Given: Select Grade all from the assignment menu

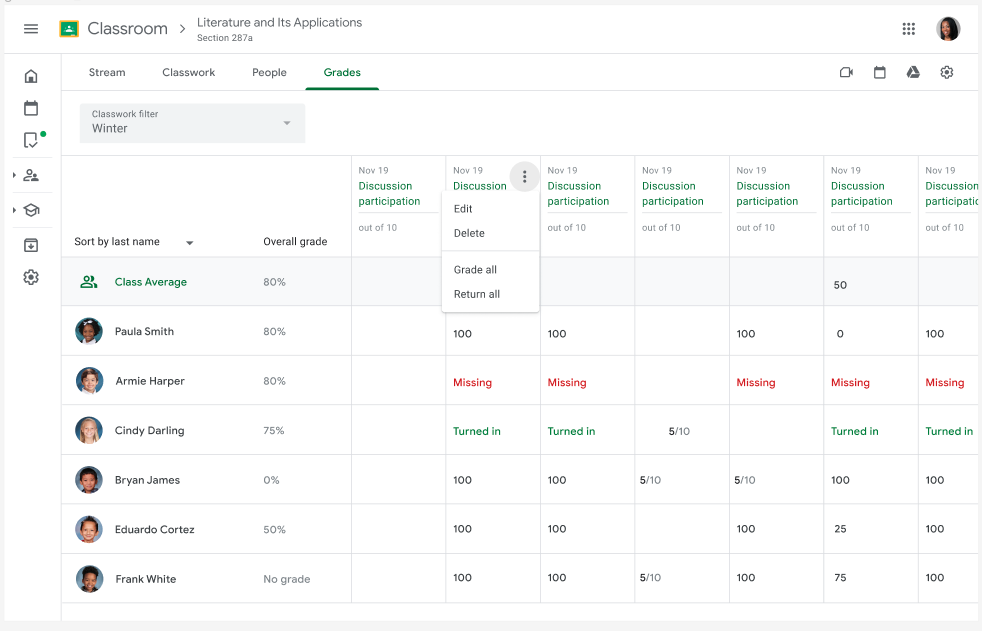Looking at the screenshot, I should [475, 269].
